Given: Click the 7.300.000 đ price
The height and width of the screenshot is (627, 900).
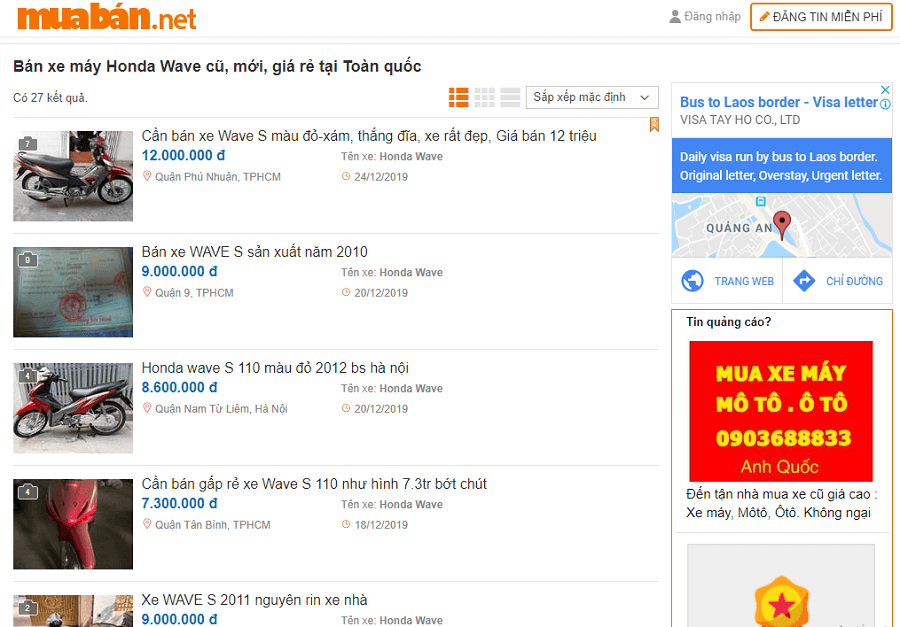Looking at the screenshot, I should point(179,504).
